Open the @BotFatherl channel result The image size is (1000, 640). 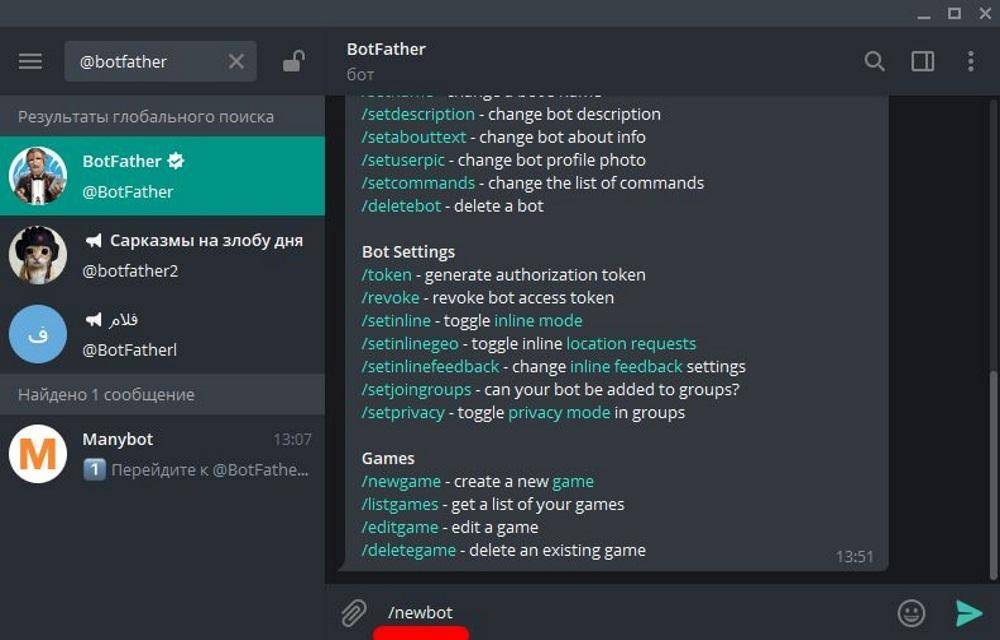point(162,334)
